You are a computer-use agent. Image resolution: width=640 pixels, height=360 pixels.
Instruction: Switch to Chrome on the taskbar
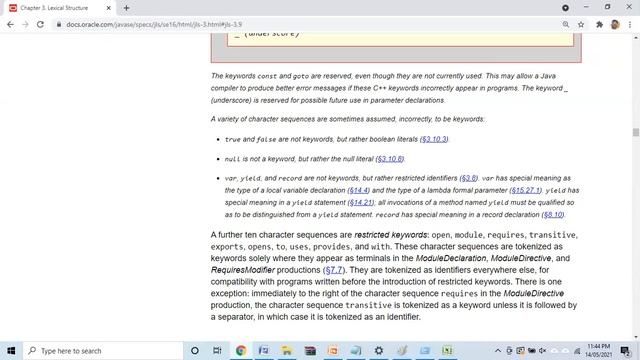pos(241,351)
